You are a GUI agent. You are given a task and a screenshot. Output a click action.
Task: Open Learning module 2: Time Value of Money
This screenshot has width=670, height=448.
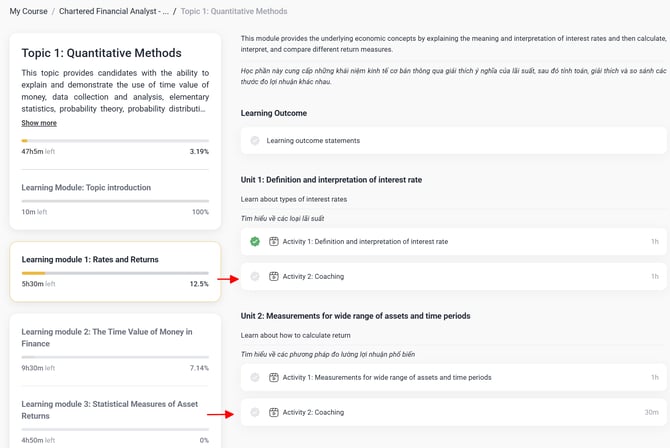click(x=107, y=337)
